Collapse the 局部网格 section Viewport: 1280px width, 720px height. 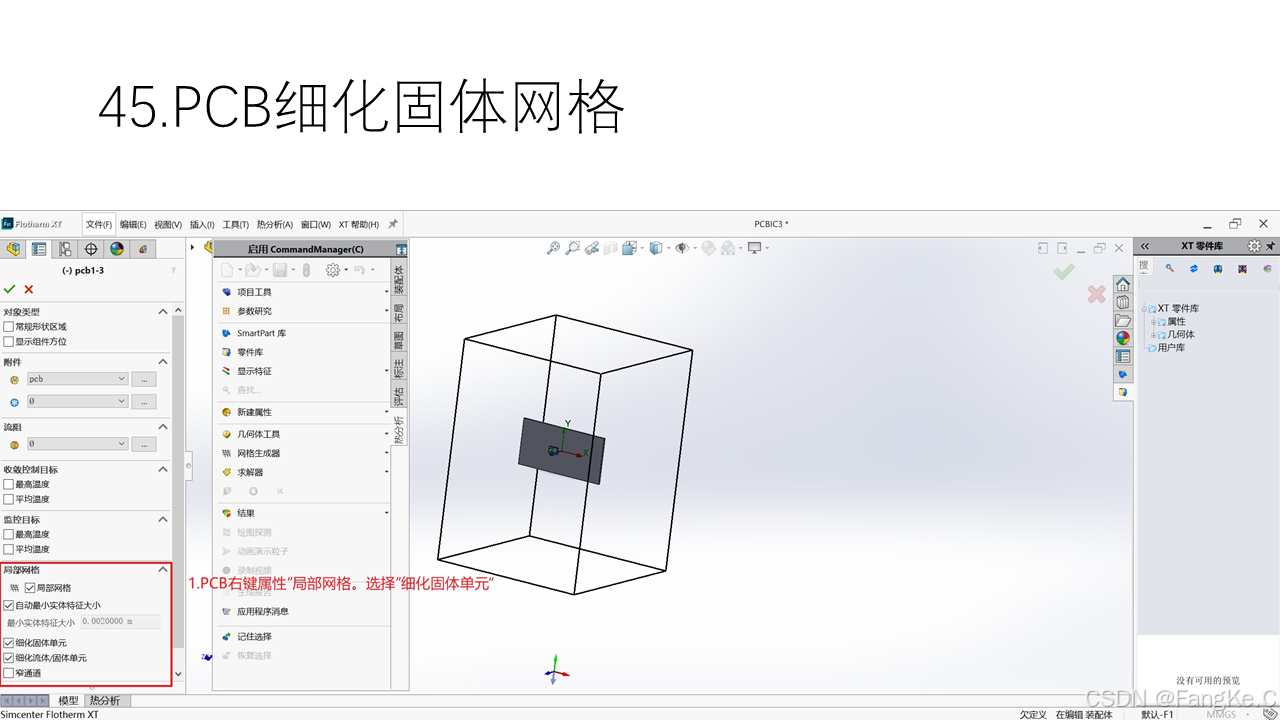[164, 569]
